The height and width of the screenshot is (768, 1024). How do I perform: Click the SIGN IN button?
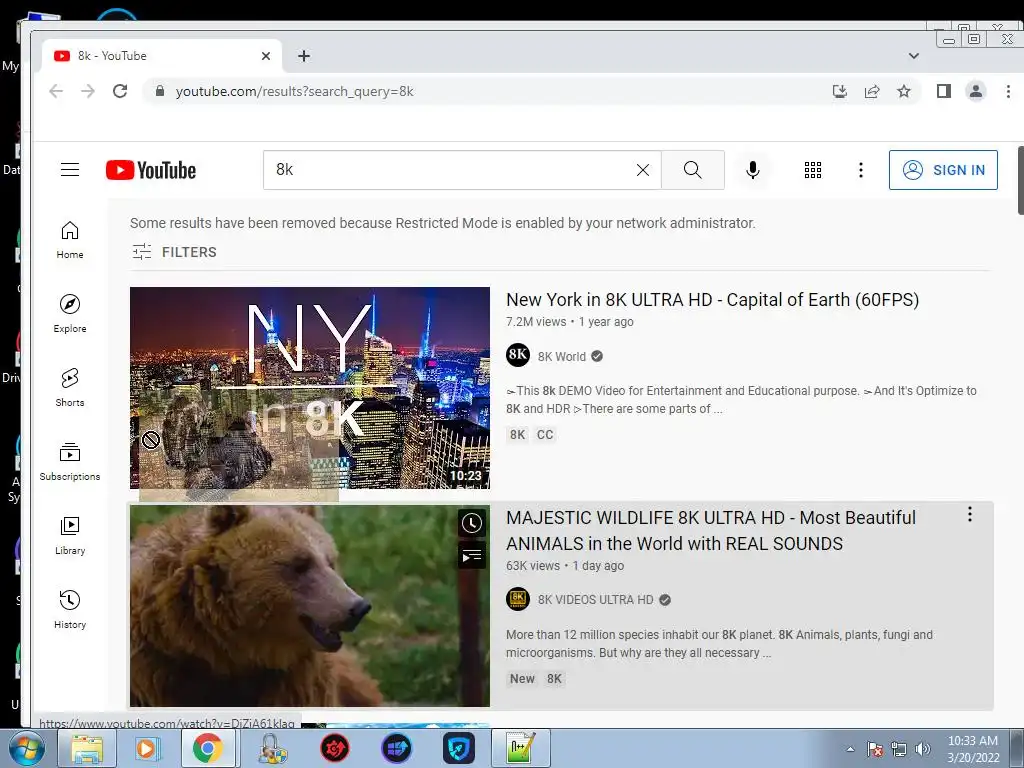coord(943,170)
